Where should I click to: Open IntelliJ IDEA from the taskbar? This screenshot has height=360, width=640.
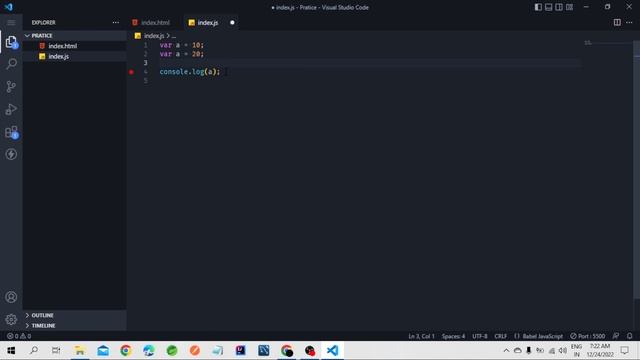click(x=240, y=350)
